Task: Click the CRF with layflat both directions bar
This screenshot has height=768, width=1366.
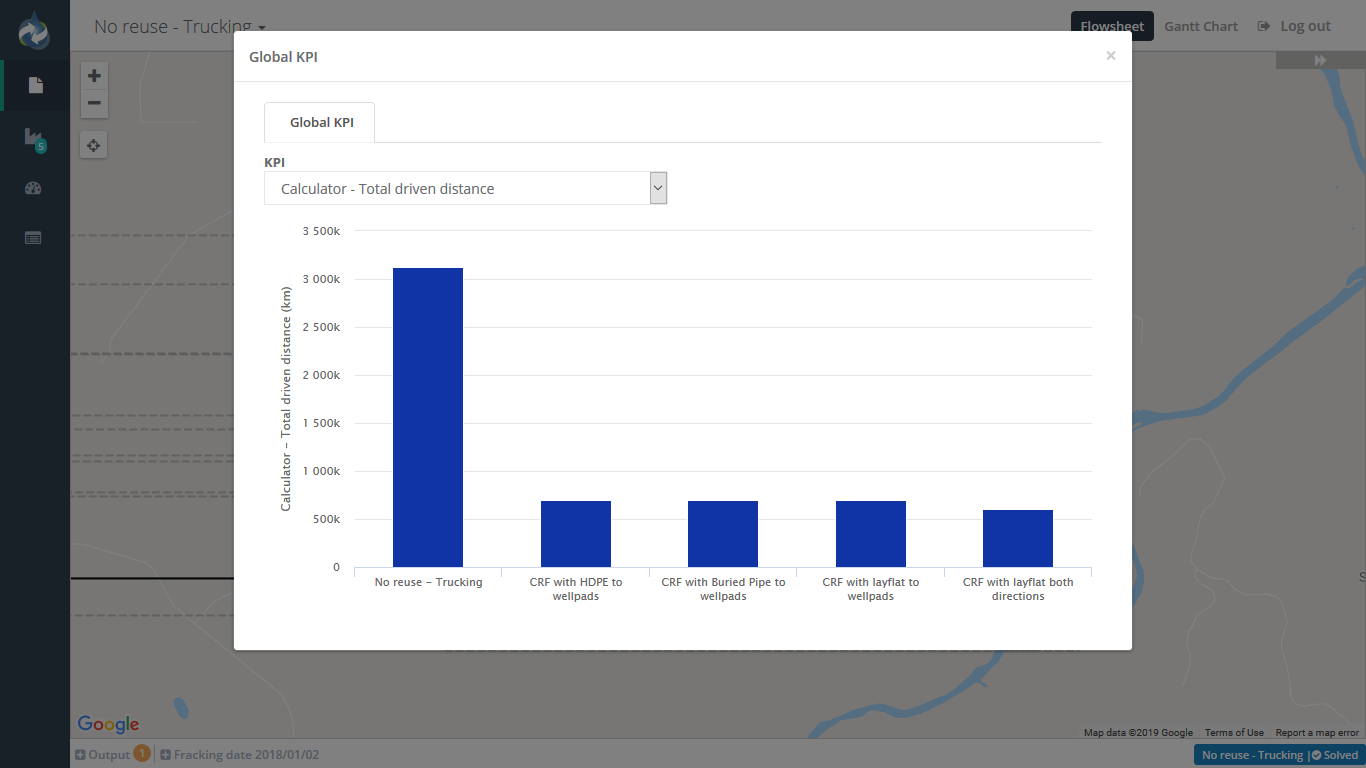Action: 1018,538
